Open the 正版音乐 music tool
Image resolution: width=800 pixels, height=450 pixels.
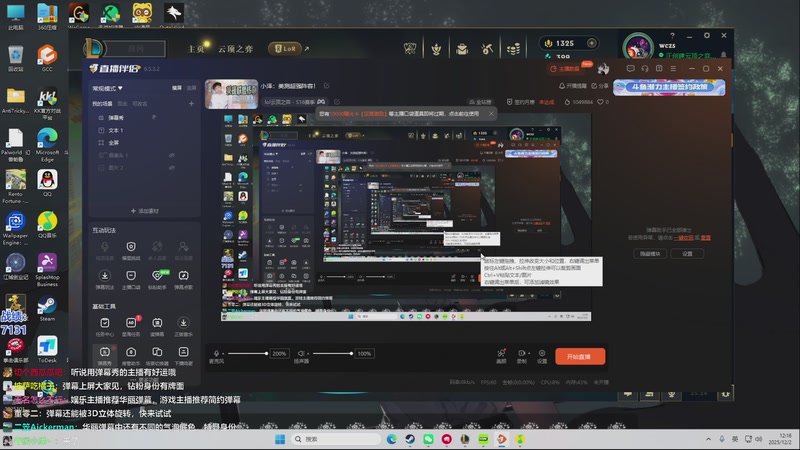[183, 327]
